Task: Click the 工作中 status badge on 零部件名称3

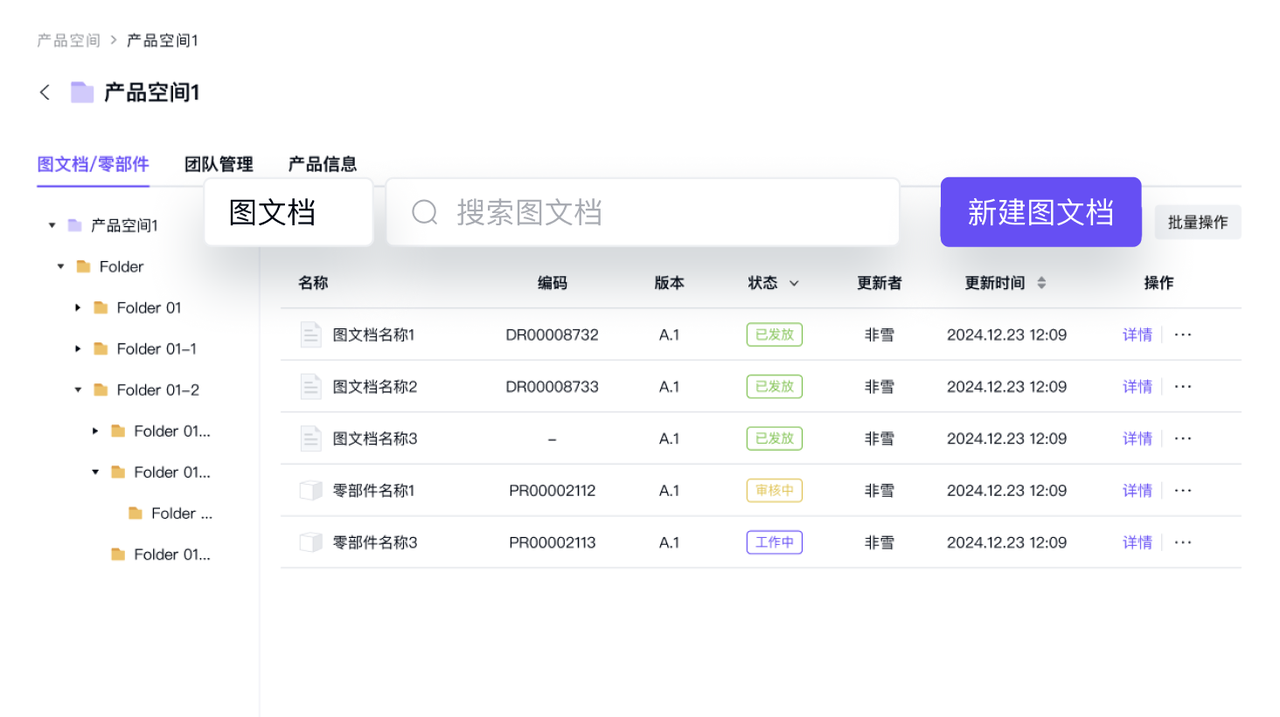Action: (774, 542)
